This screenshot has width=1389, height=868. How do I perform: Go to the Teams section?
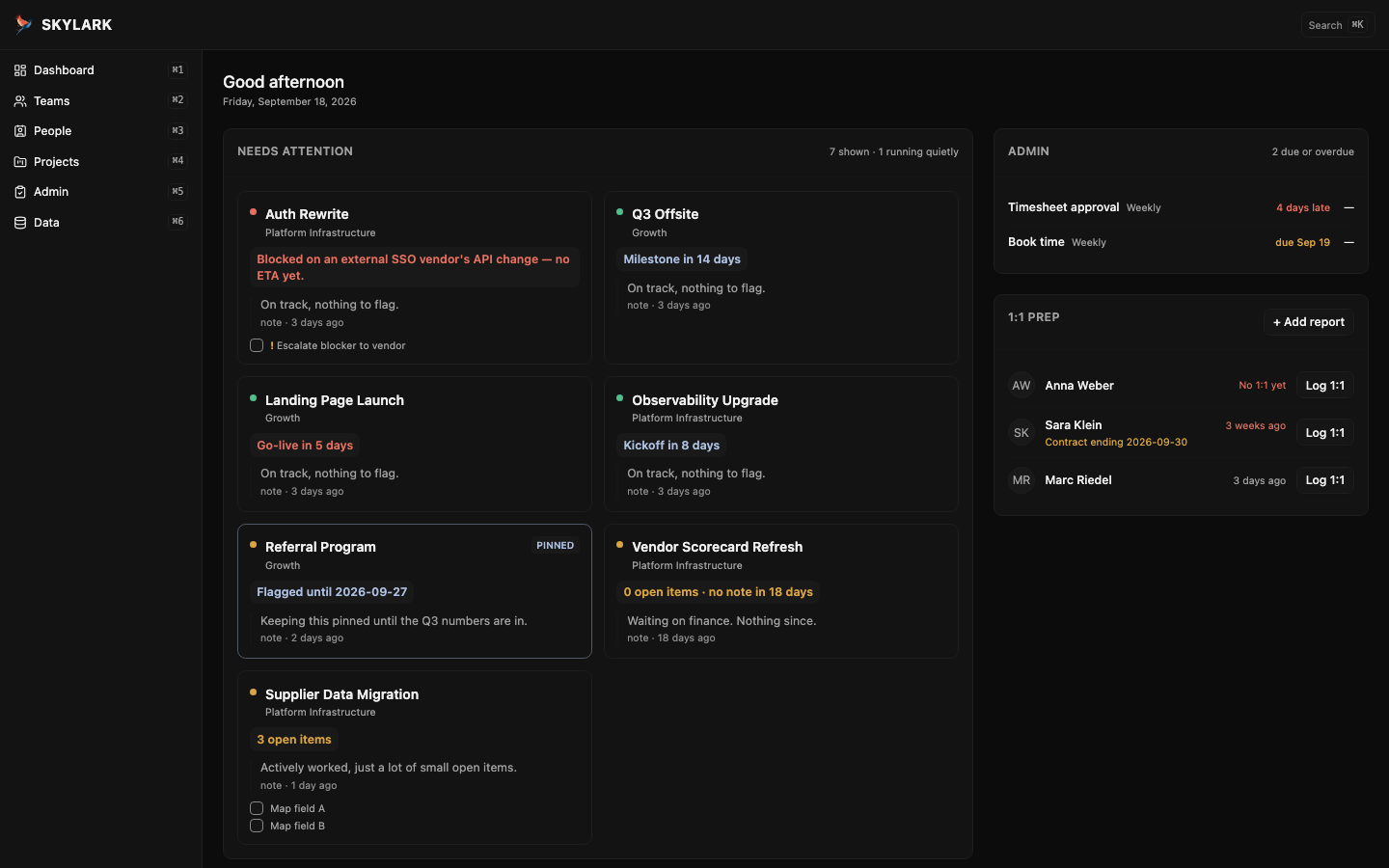(x=100, y=101)
